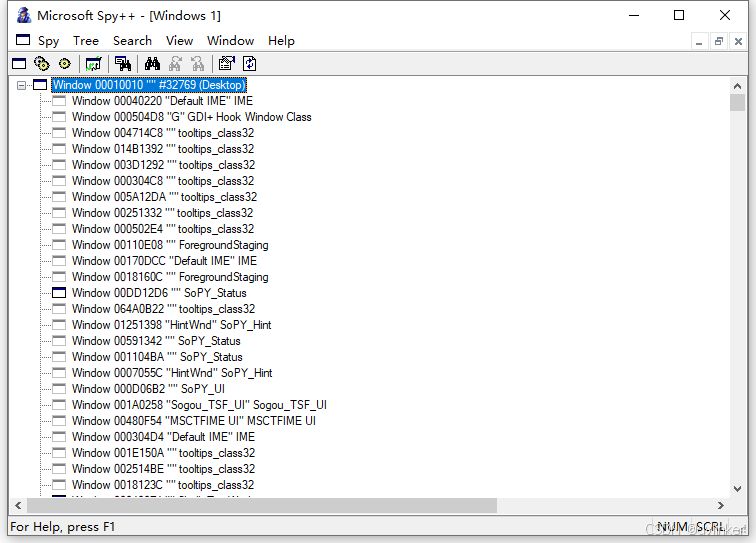The height and width of the screenshot is (543, 756).
Task: Click the window icon of "Default IME" 00040220 row
Action: tap(59, 101)
